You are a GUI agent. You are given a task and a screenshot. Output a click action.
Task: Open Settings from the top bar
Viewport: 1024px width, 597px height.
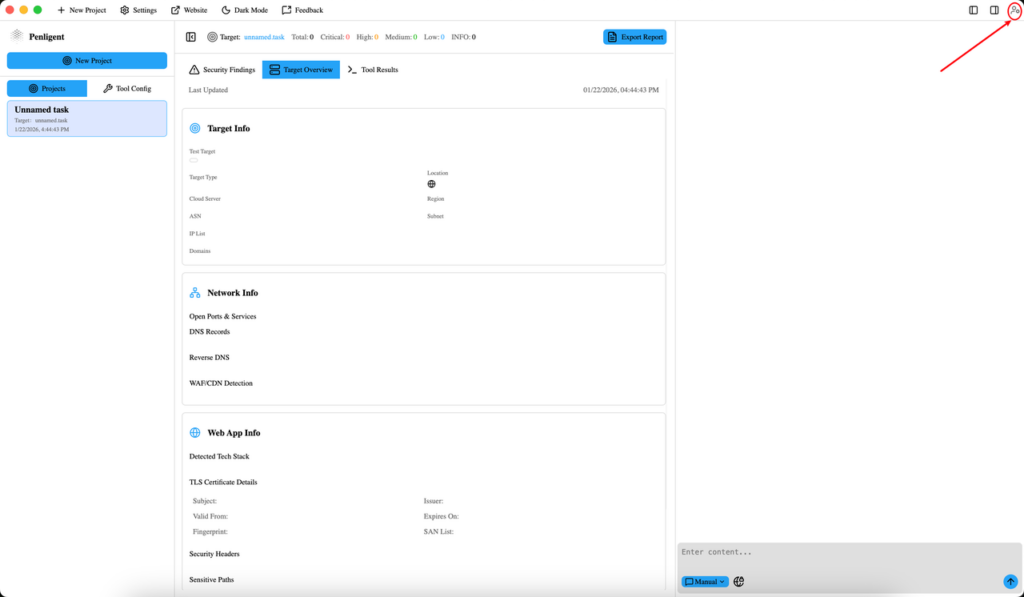[138, 10]
